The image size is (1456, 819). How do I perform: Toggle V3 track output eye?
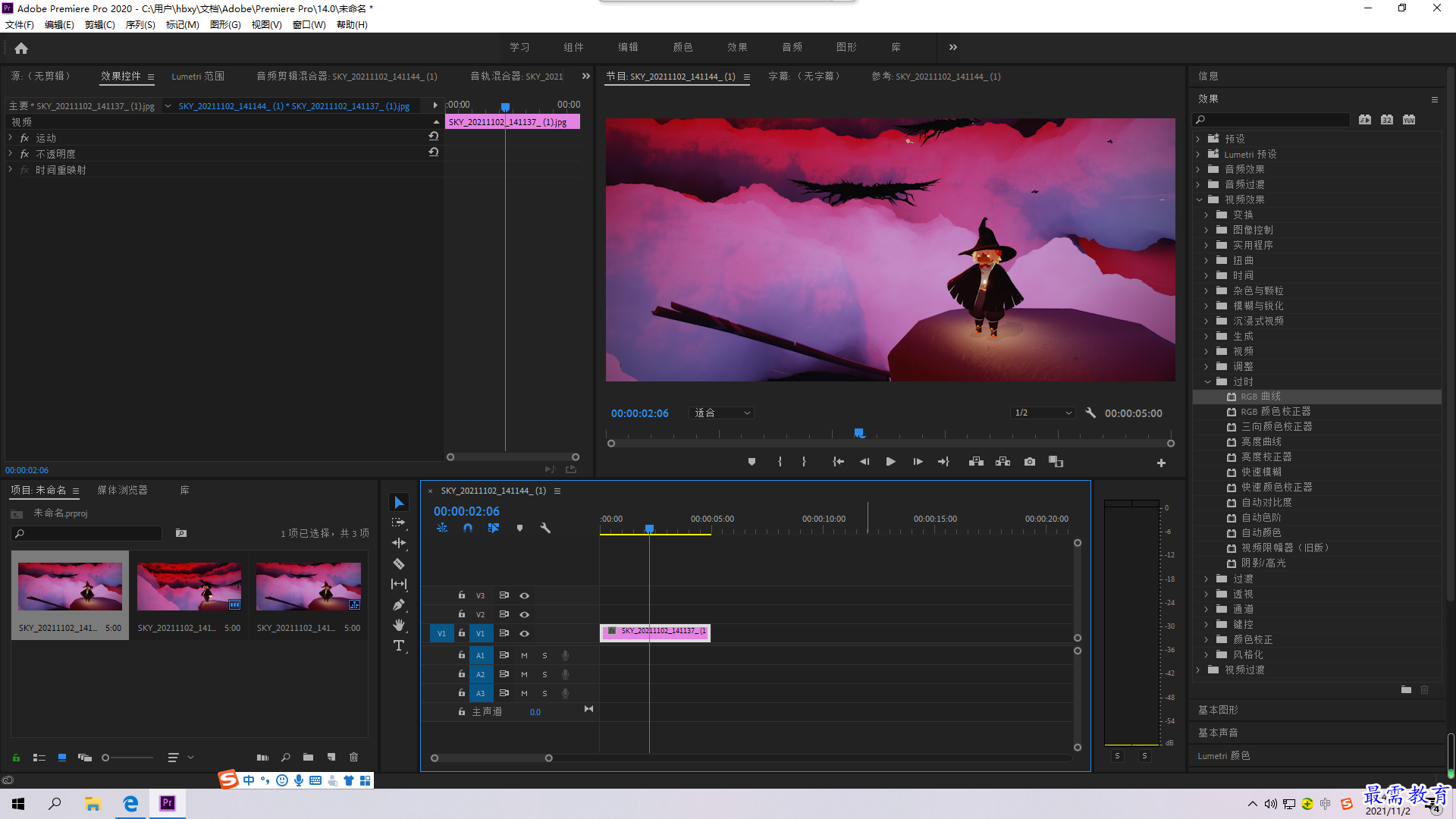click(524, 596)
